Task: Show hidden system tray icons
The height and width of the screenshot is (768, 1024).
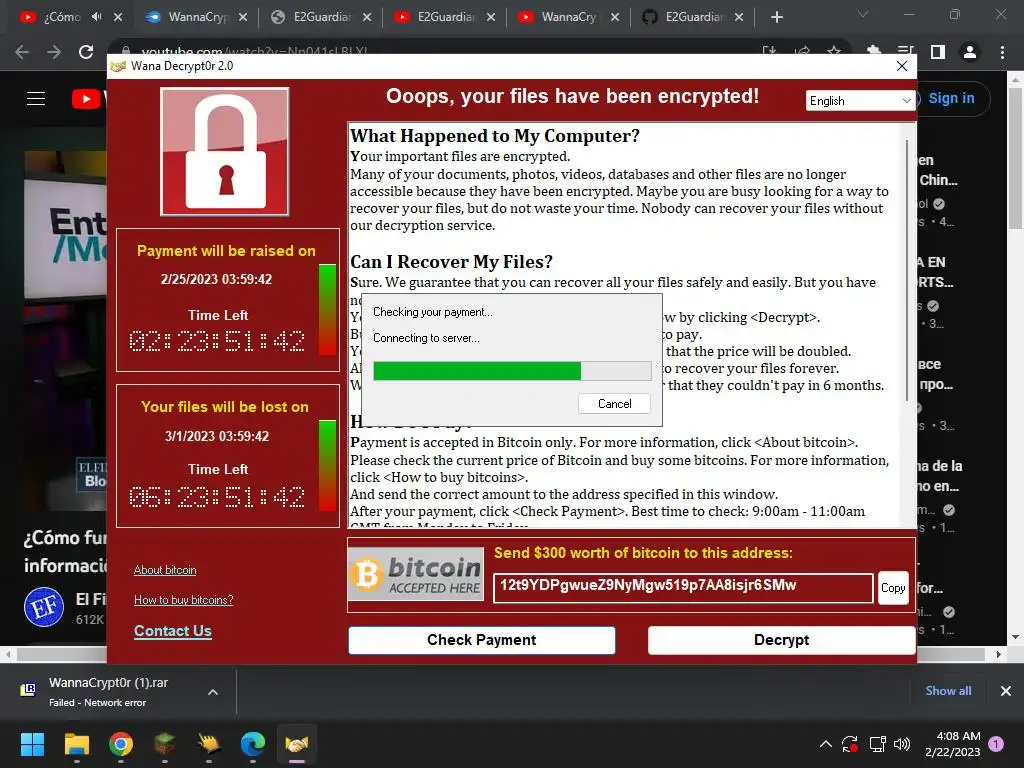Action: [825, 744]
